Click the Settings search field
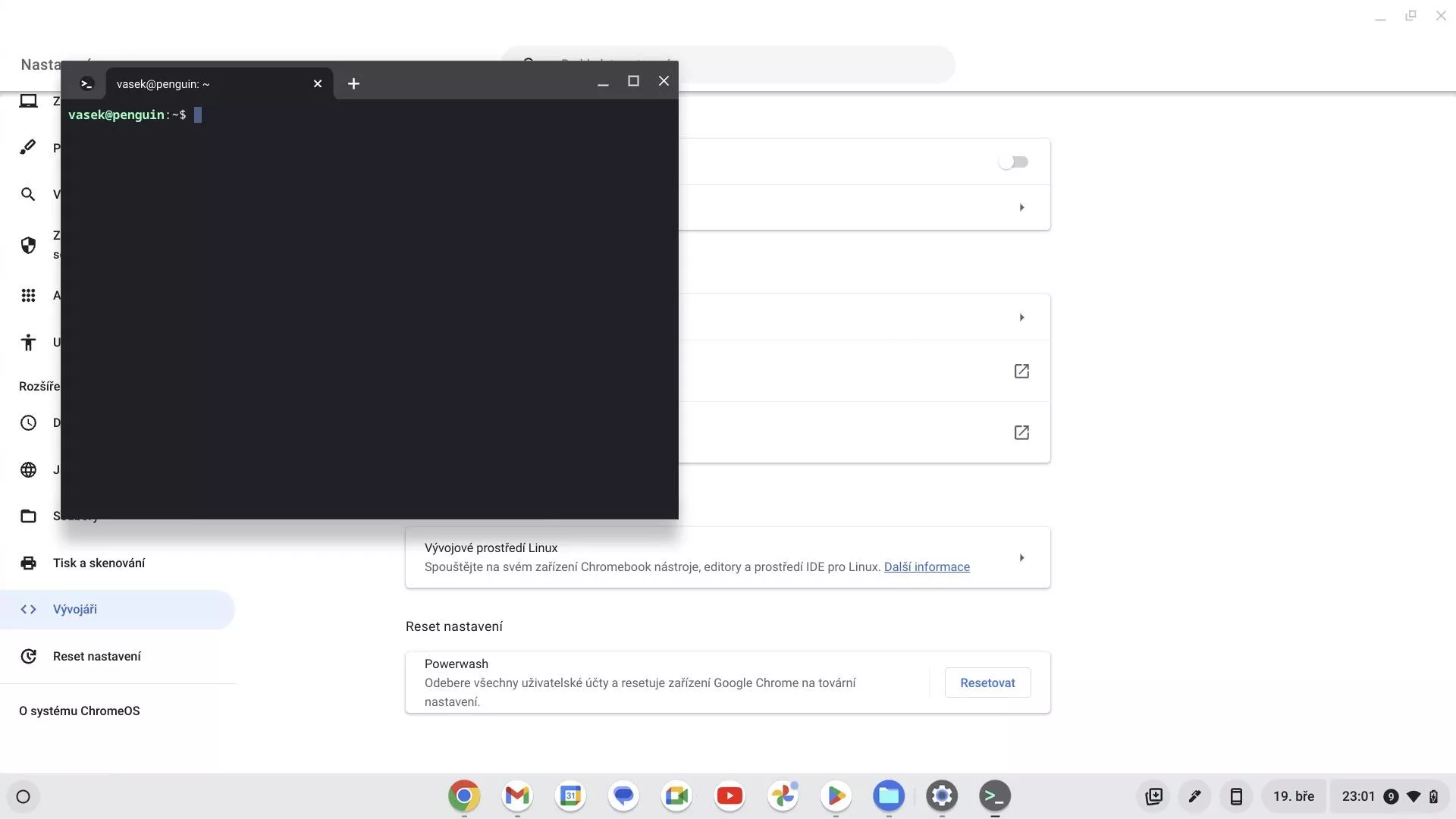The width and height of the screenshot is (1456, 819). click(815, 64)
